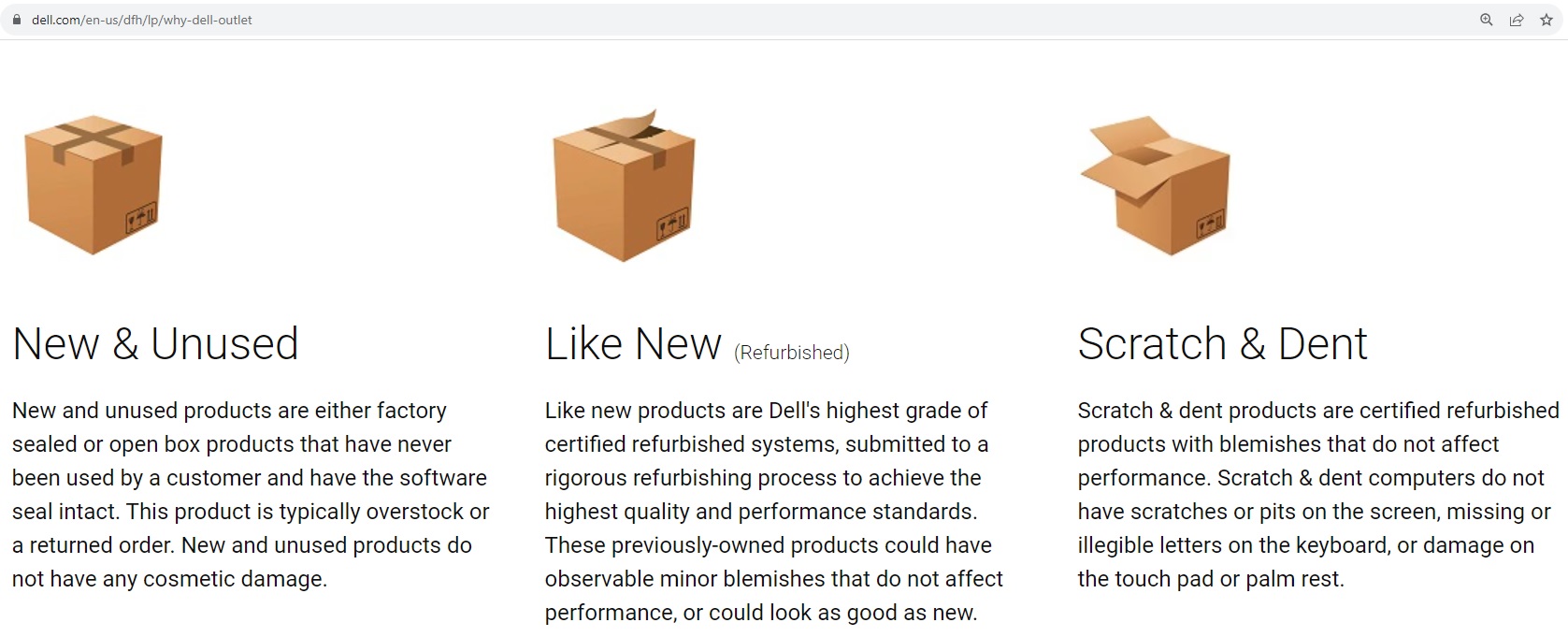Click the handling label on the open box

tap(1209, 224)
